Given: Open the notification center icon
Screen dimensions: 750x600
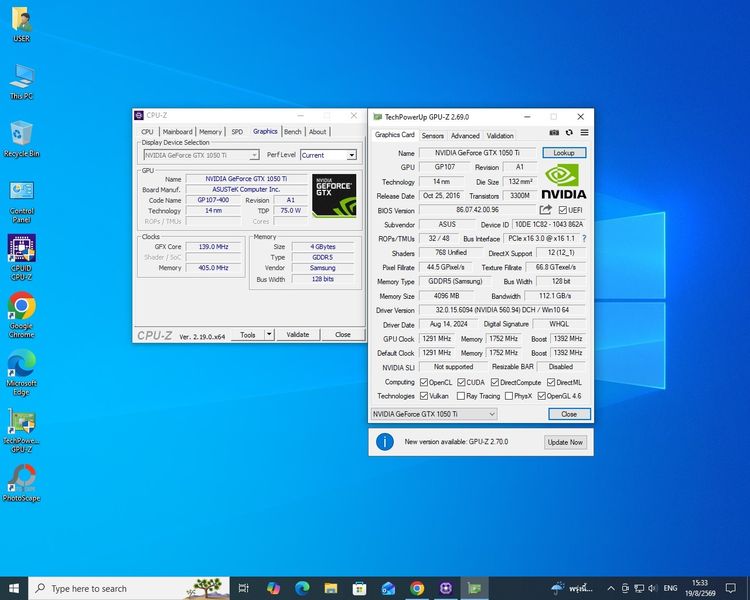Looking at the screenshot, I should point(730,588).
